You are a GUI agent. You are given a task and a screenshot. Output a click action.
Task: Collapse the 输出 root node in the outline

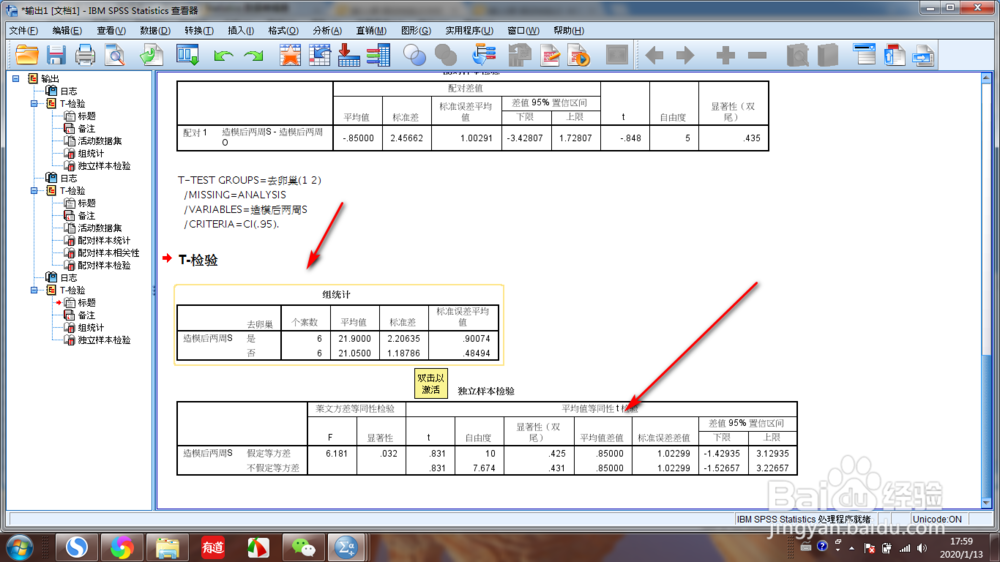click(x=16, y=78)
